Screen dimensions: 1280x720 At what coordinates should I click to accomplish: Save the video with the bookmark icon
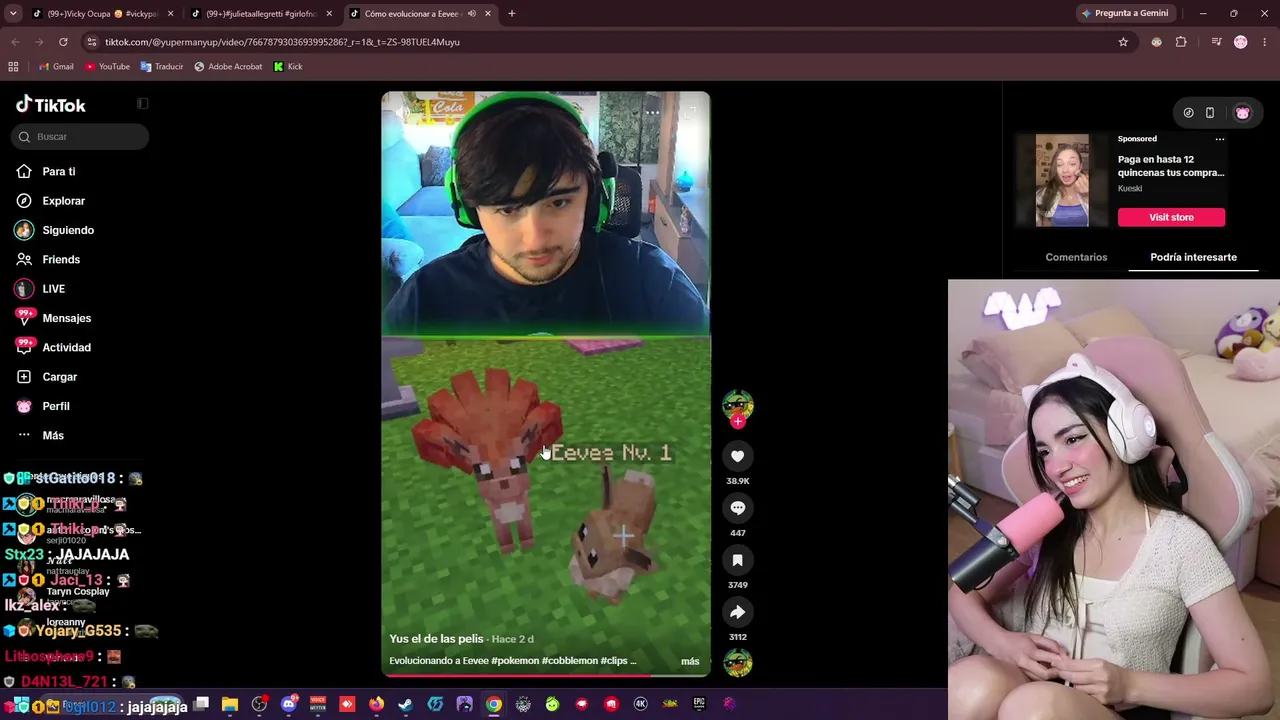tap(738, 560)
